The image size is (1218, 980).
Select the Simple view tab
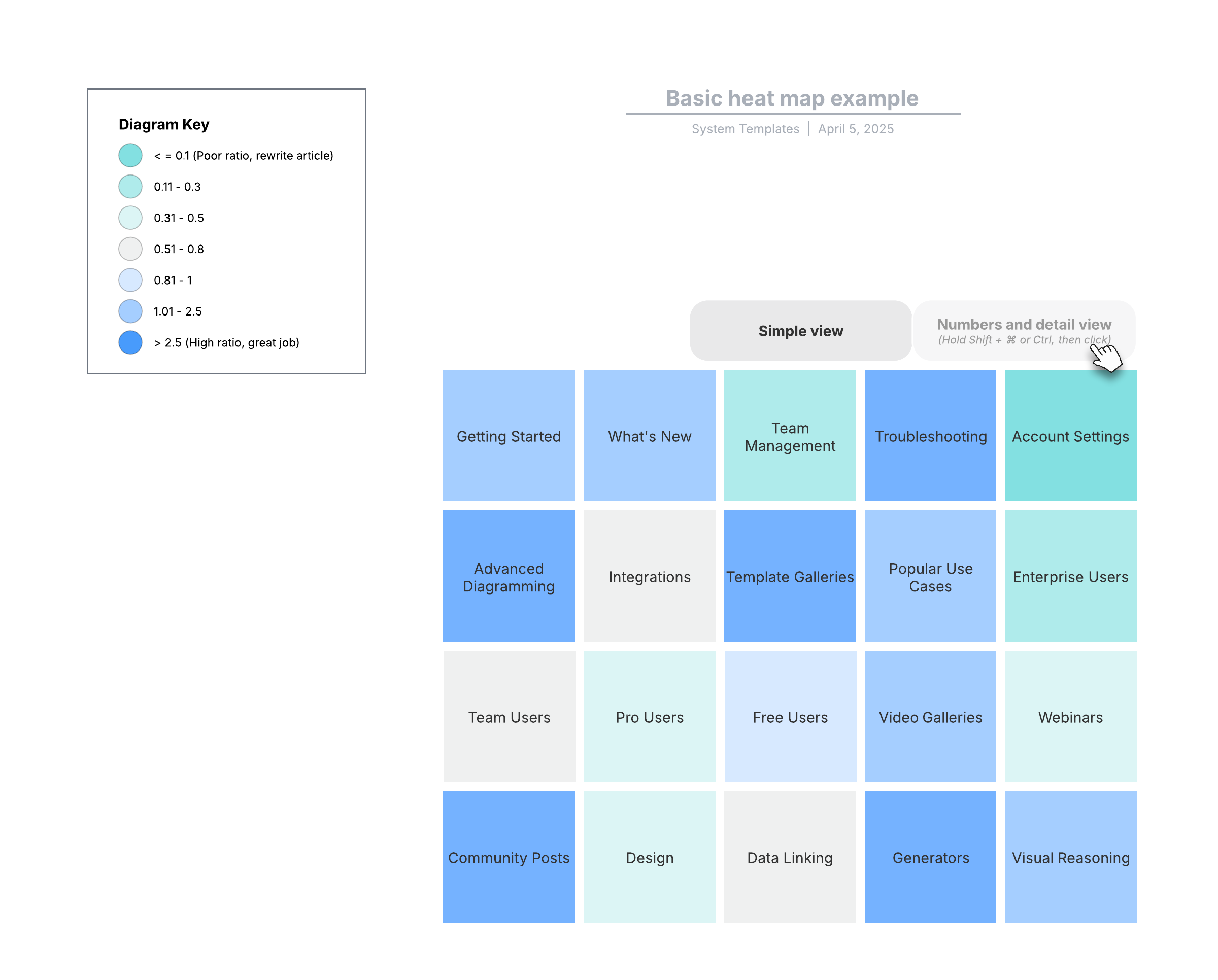(800, 331)
